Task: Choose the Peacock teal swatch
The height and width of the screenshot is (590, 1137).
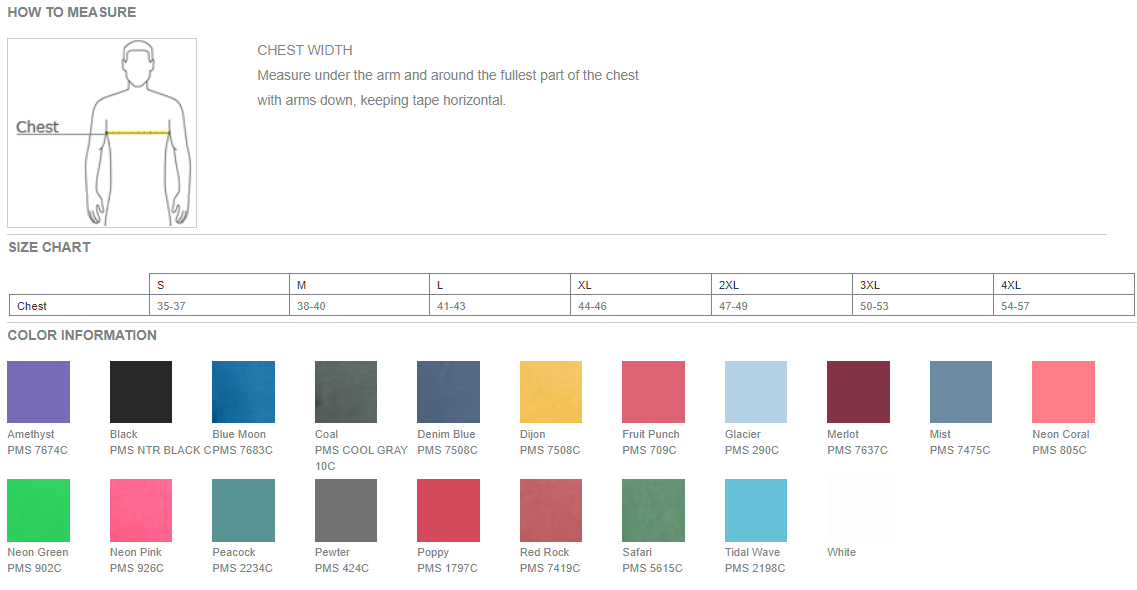Action: tap(243, 510)
